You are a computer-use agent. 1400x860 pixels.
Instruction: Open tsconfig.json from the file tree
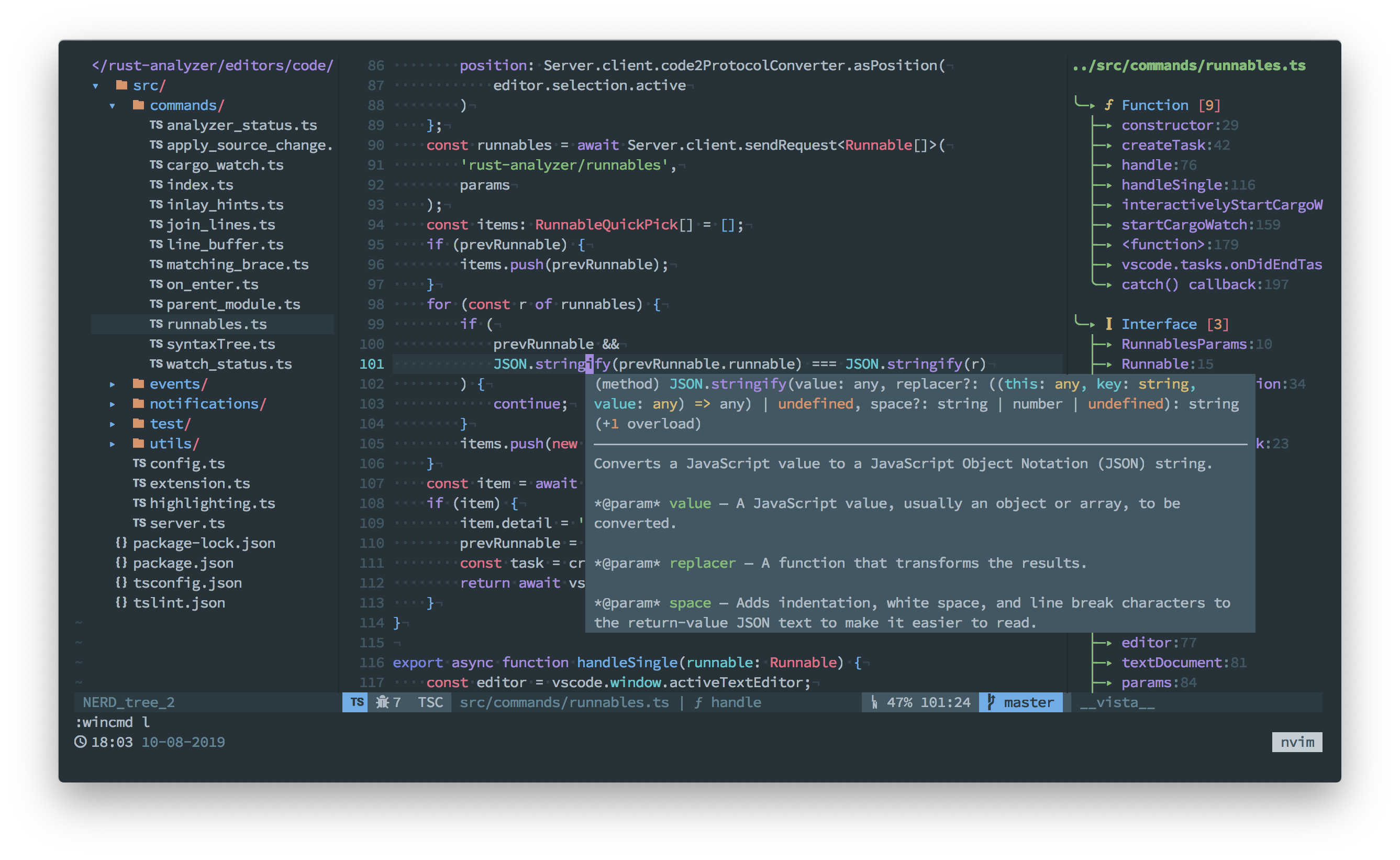[x=187, y=582]
